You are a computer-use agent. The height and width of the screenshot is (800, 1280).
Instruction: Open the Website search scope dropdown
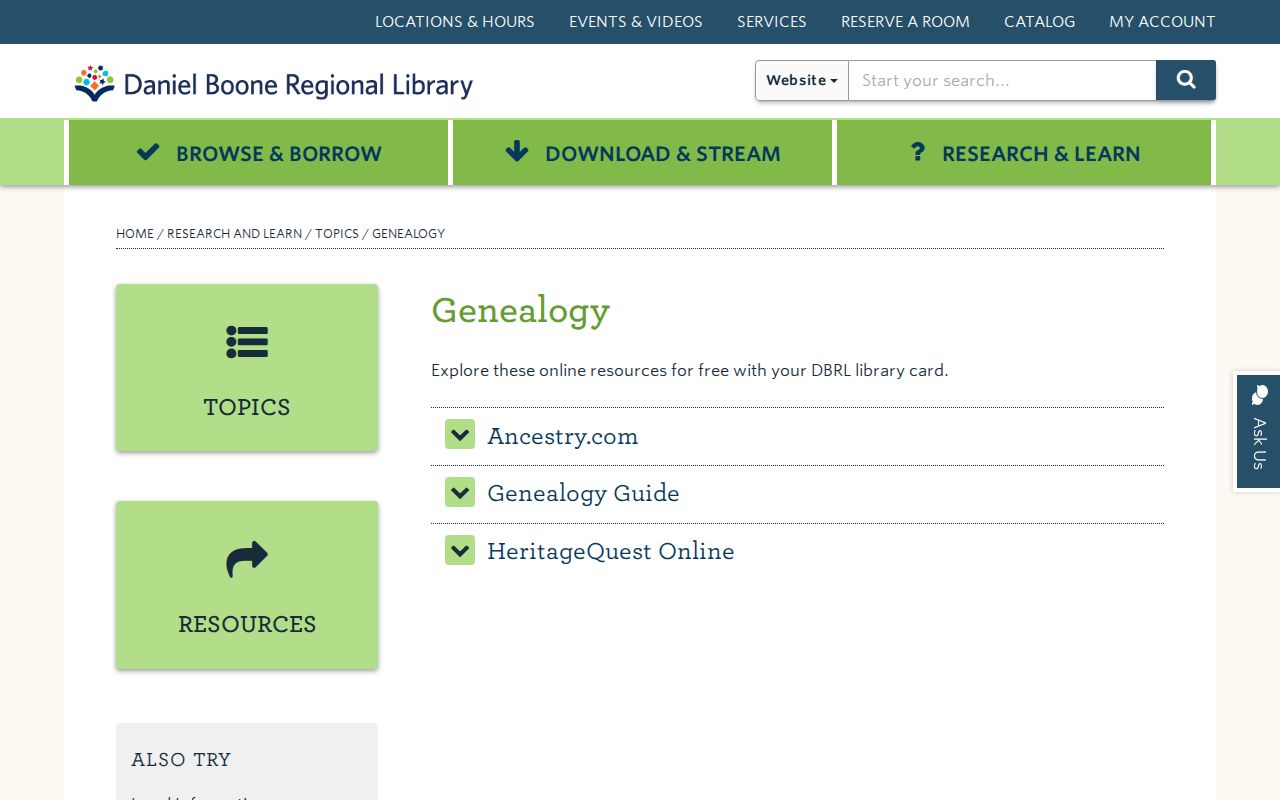[802, 80]
